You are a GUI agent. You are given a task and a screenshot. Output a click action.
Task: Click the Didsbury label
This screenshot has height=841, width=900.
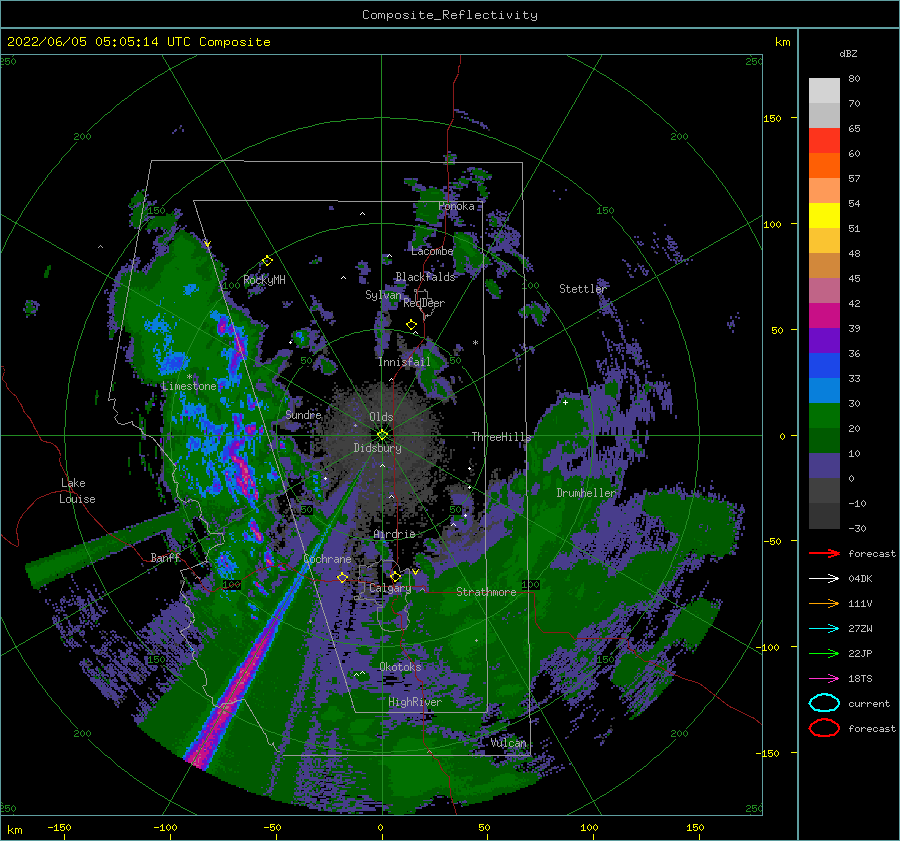377,448
